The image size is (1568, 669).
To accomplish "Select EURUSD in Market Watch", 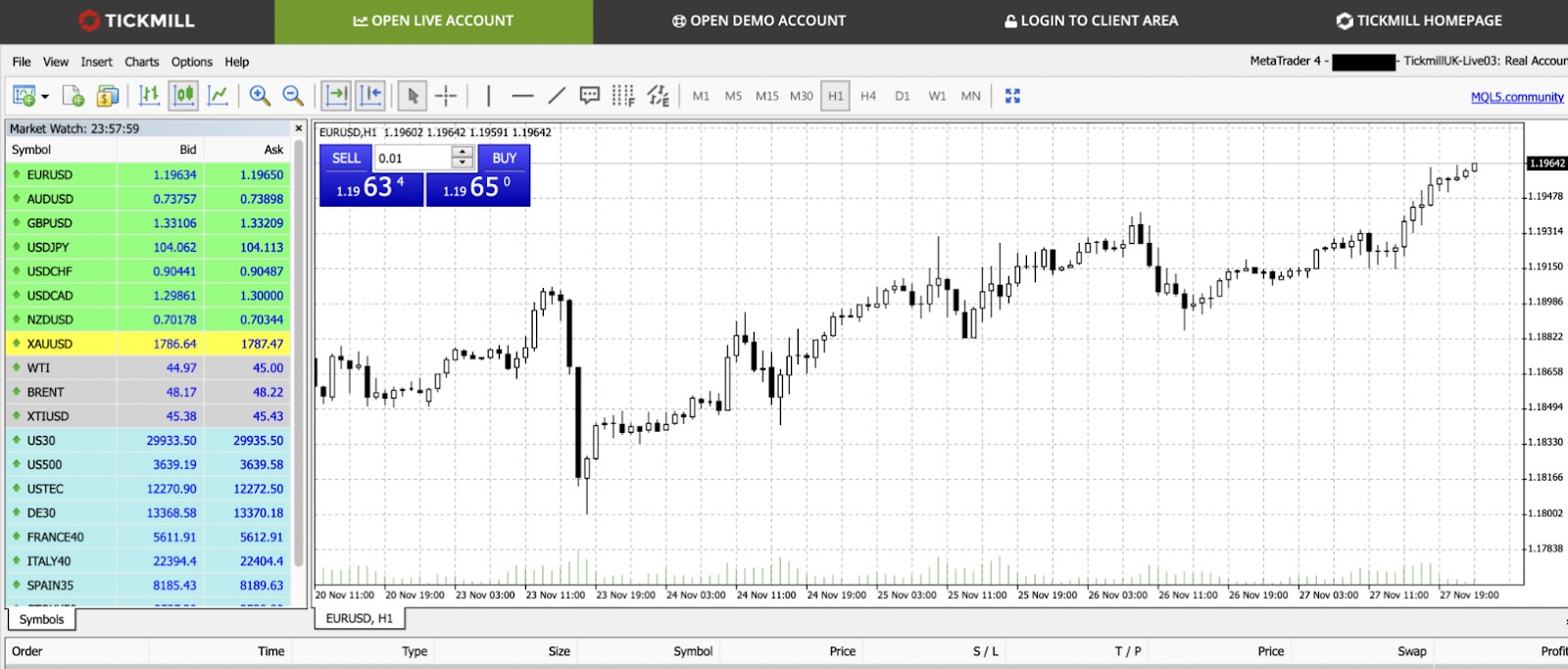I will click(x=148, y=174).
